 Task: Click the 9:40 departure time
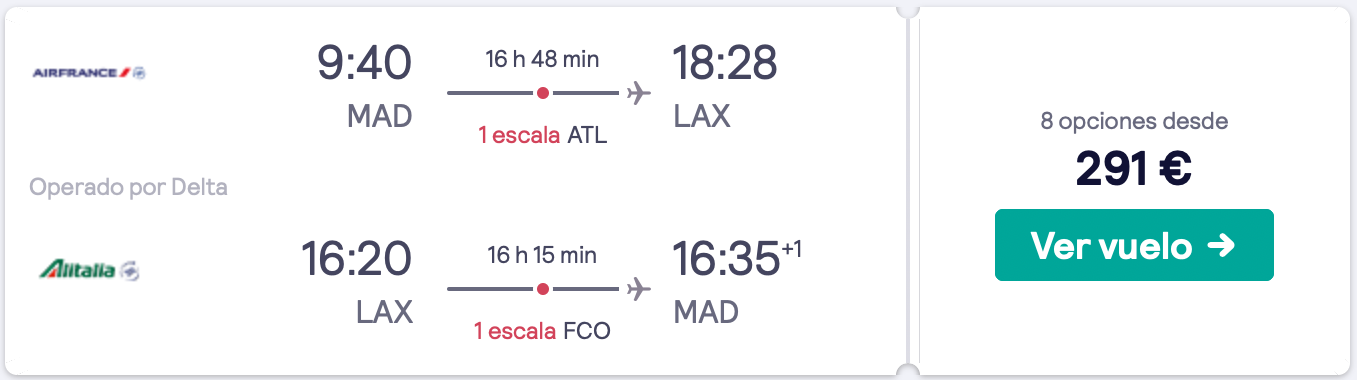pos(364,64)
